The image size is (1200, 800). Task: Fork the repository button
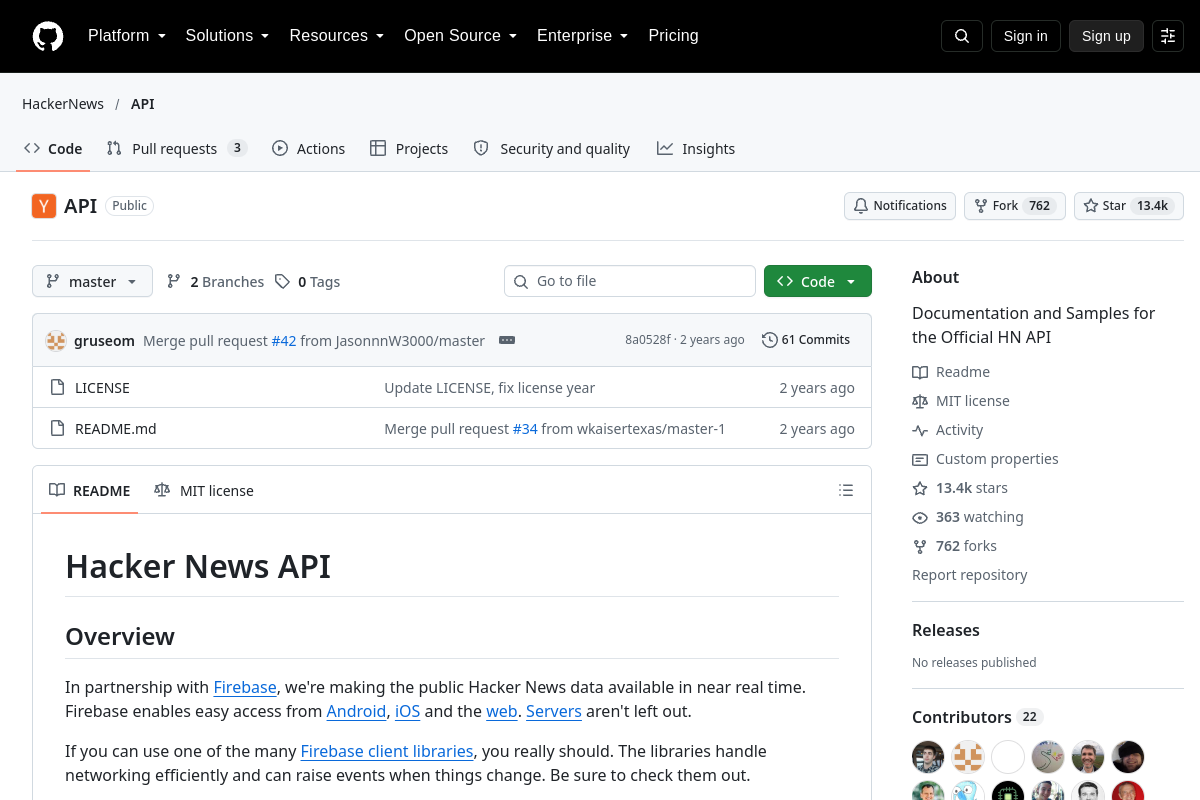1014,206
